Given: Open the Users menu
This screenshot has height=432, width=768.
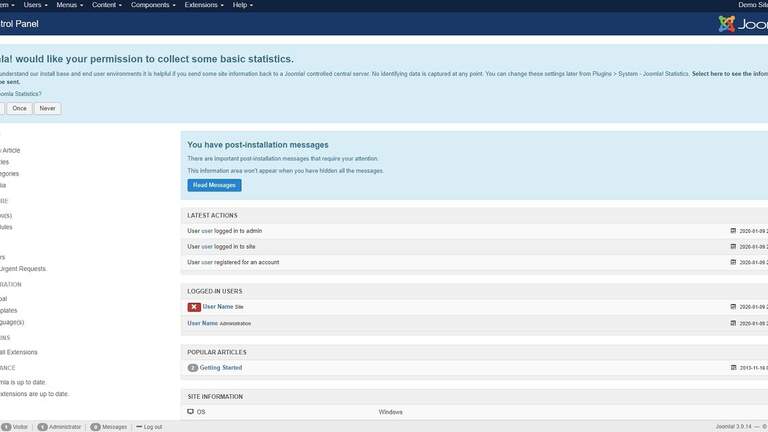Looking at the screenshot, I should point(35,5).
